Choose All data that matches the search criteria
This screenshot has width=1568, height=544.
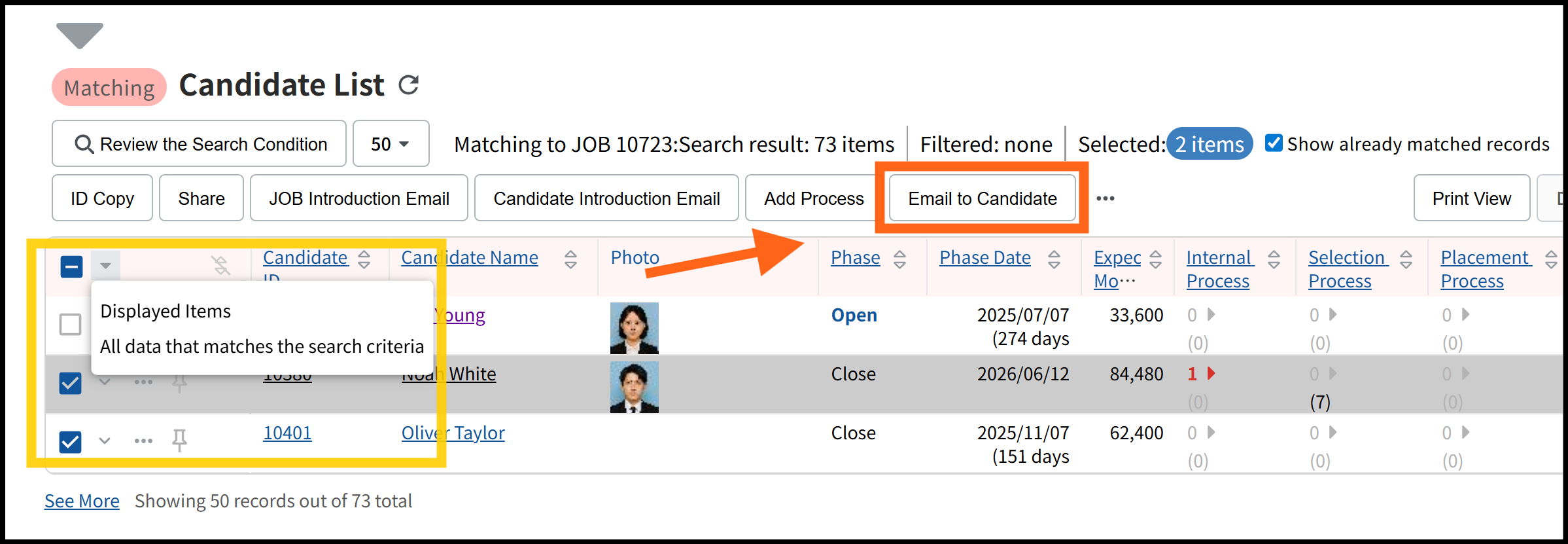pos(262,346)
